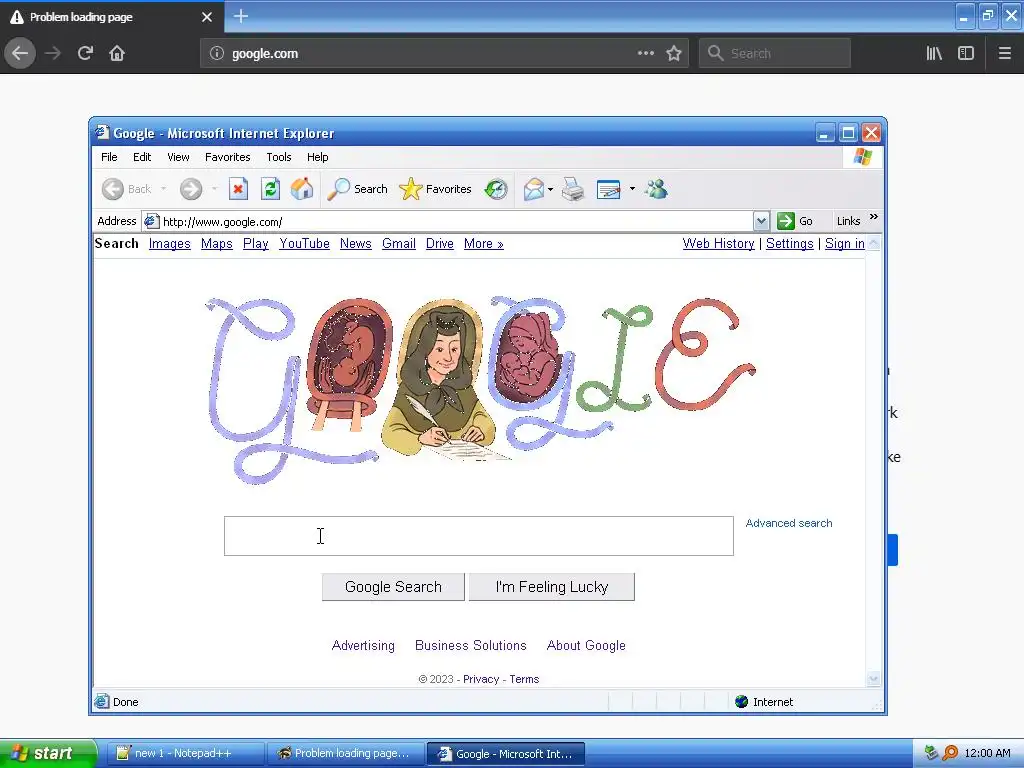Click the Firefox Search box
This screenshot has width=1024, height=768.
pyautogui.click(x=775, y=53)
